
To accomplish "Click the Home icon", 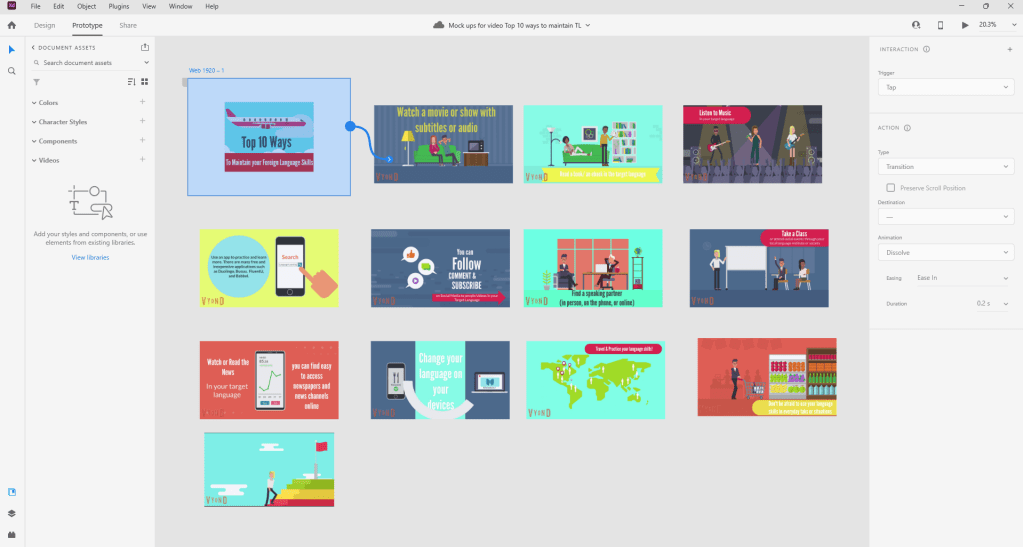I will tap(12, 25).
